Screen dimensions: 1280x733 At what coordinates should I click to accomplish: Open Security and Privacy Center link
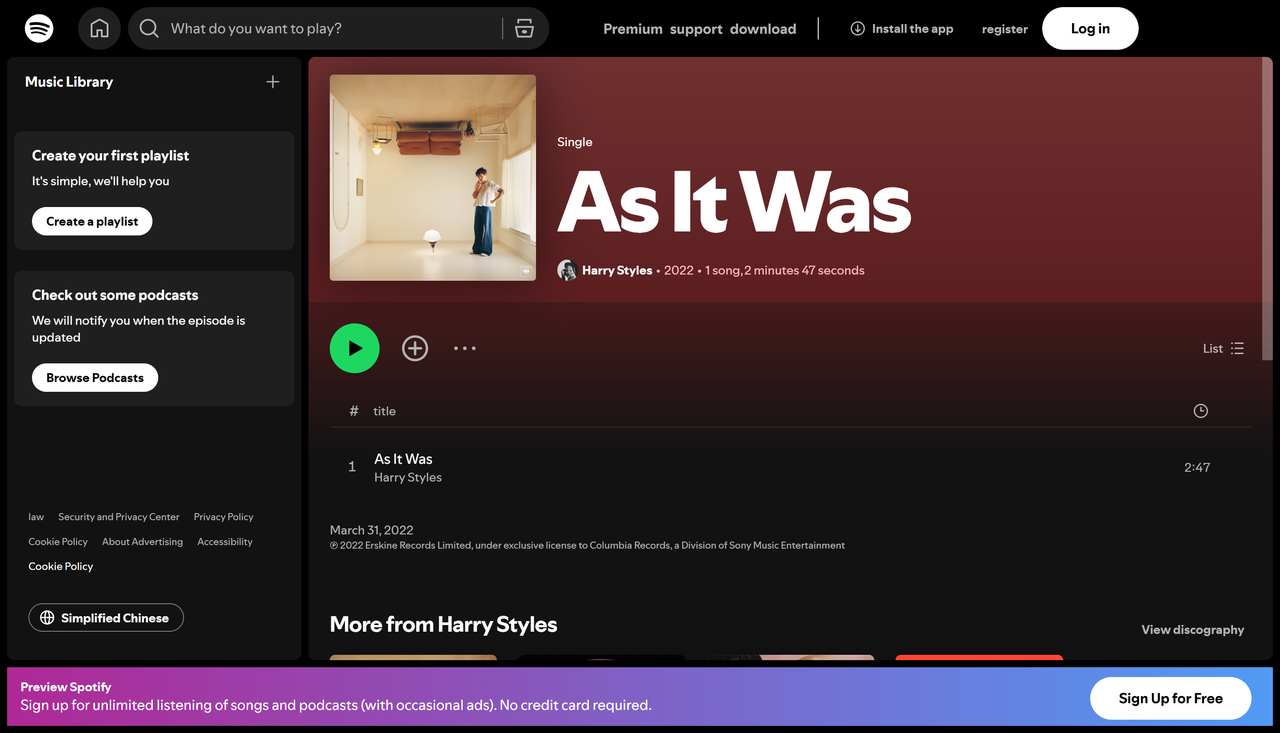pos(119,517)
